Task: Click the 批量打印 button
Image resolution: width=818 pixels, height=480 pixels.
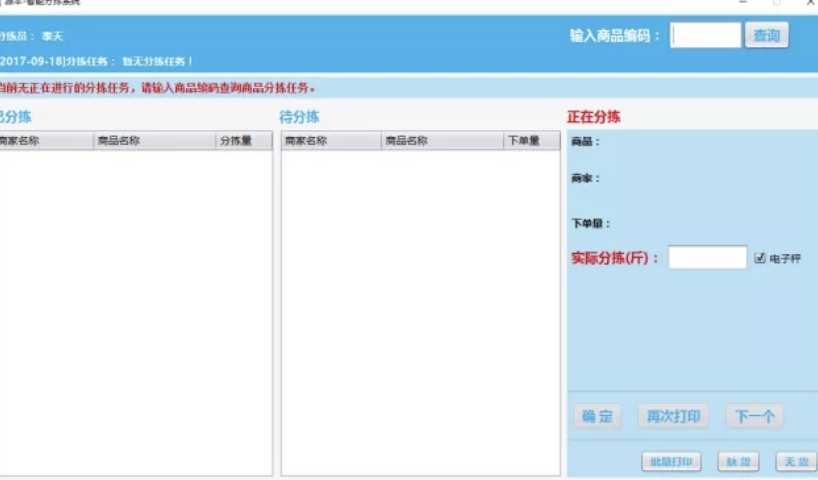Action: pos(671,461)
